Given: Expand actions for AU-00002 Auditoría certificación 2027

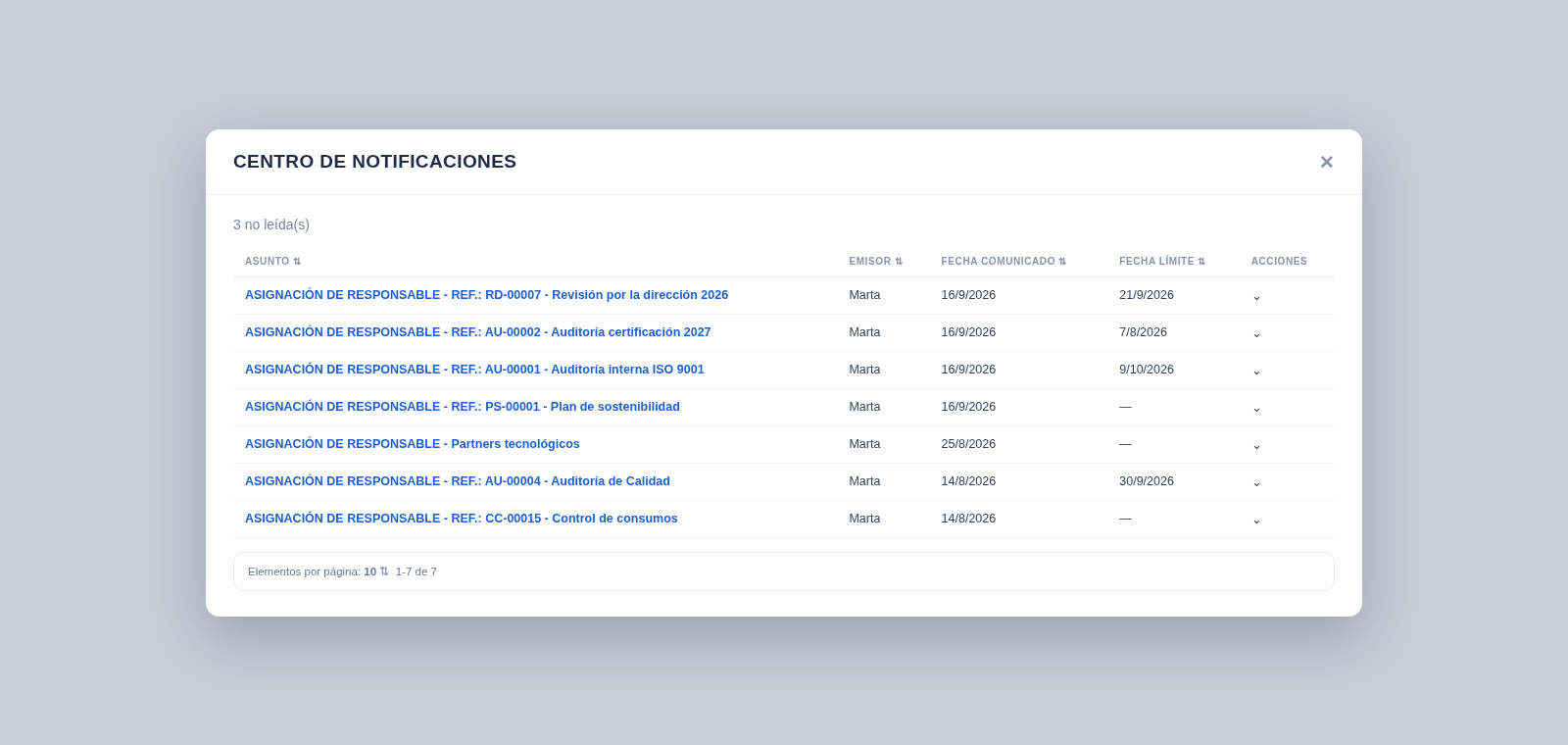Looking at the screenshot, I should (1256, 333).
